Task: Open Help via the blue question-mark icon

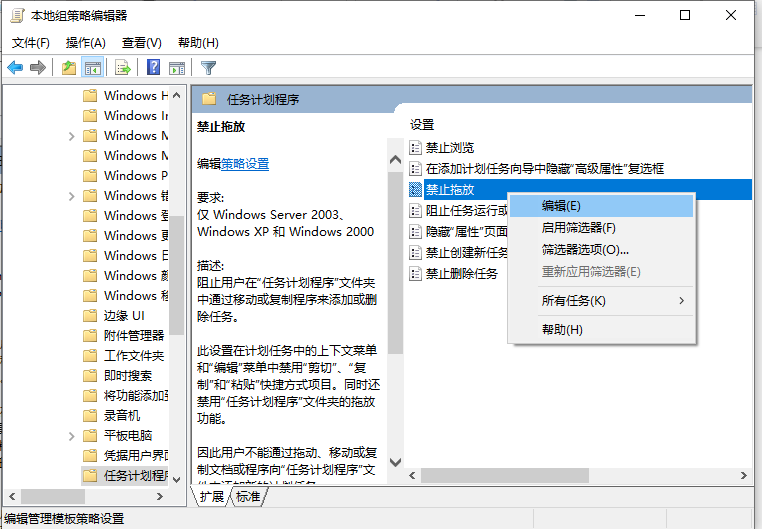Action: coord(153,68)
